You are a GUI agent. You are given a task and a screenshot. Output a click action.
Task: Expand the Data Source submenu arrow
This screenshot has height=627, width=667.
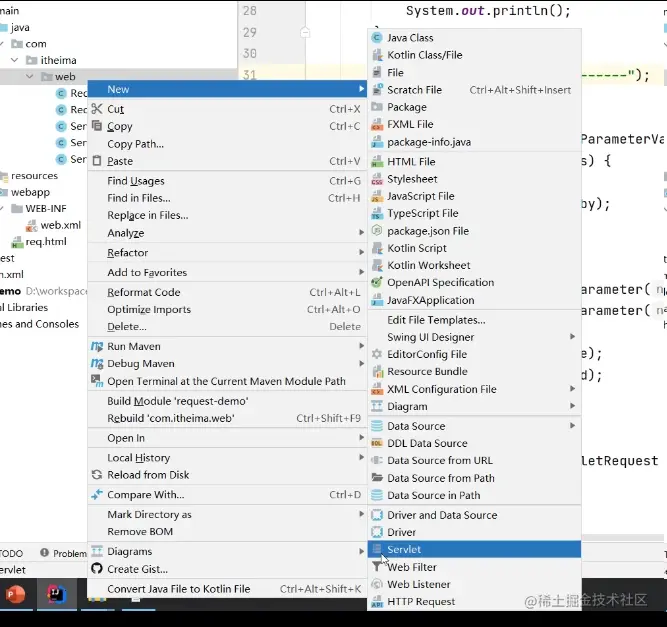(573, 425)
